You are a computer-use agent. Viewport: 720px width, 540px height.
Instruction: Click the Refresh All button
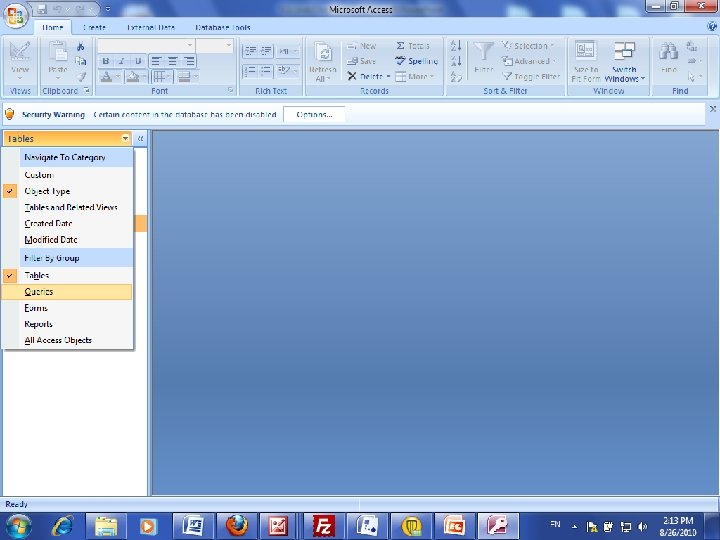click(323, 62)
